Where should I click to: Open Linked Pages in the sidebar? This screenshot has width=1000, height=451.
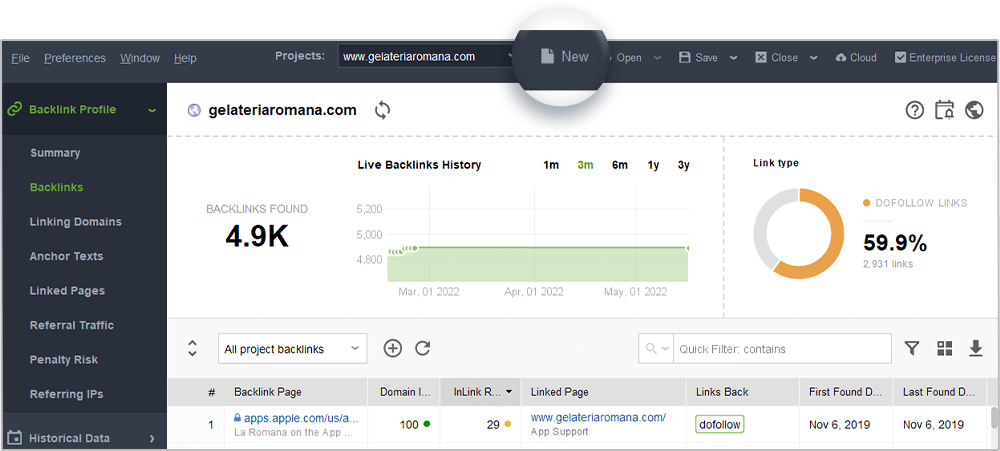[67, 291]
